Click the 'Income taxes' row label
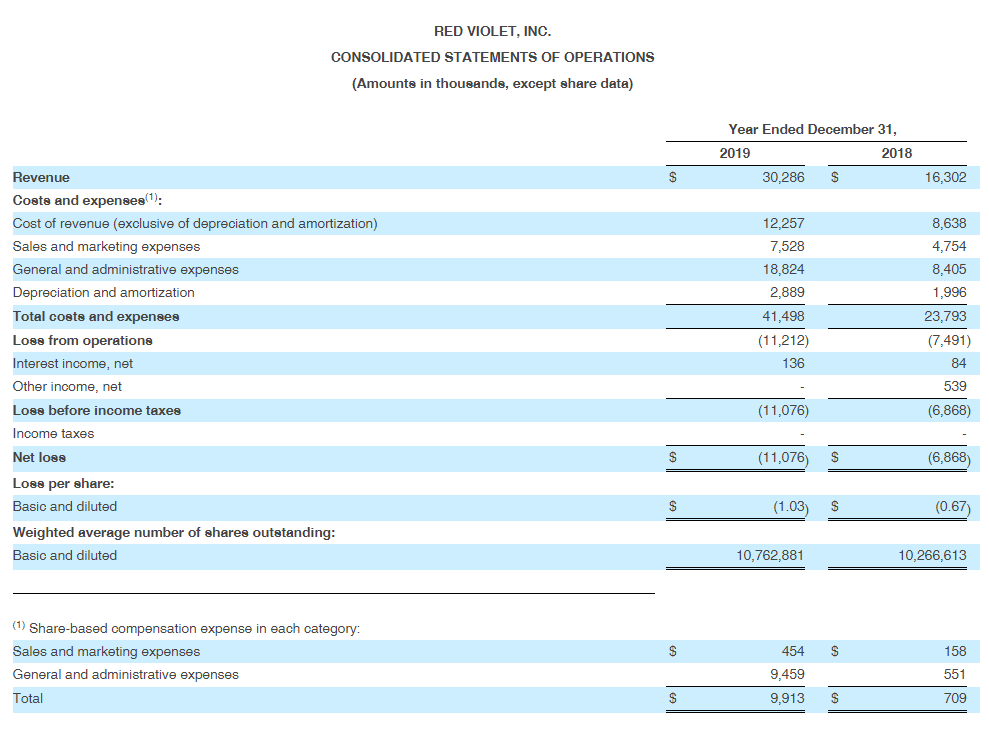Image resolution: width=989 pixels, height=731 pixels. pos(53,434)
